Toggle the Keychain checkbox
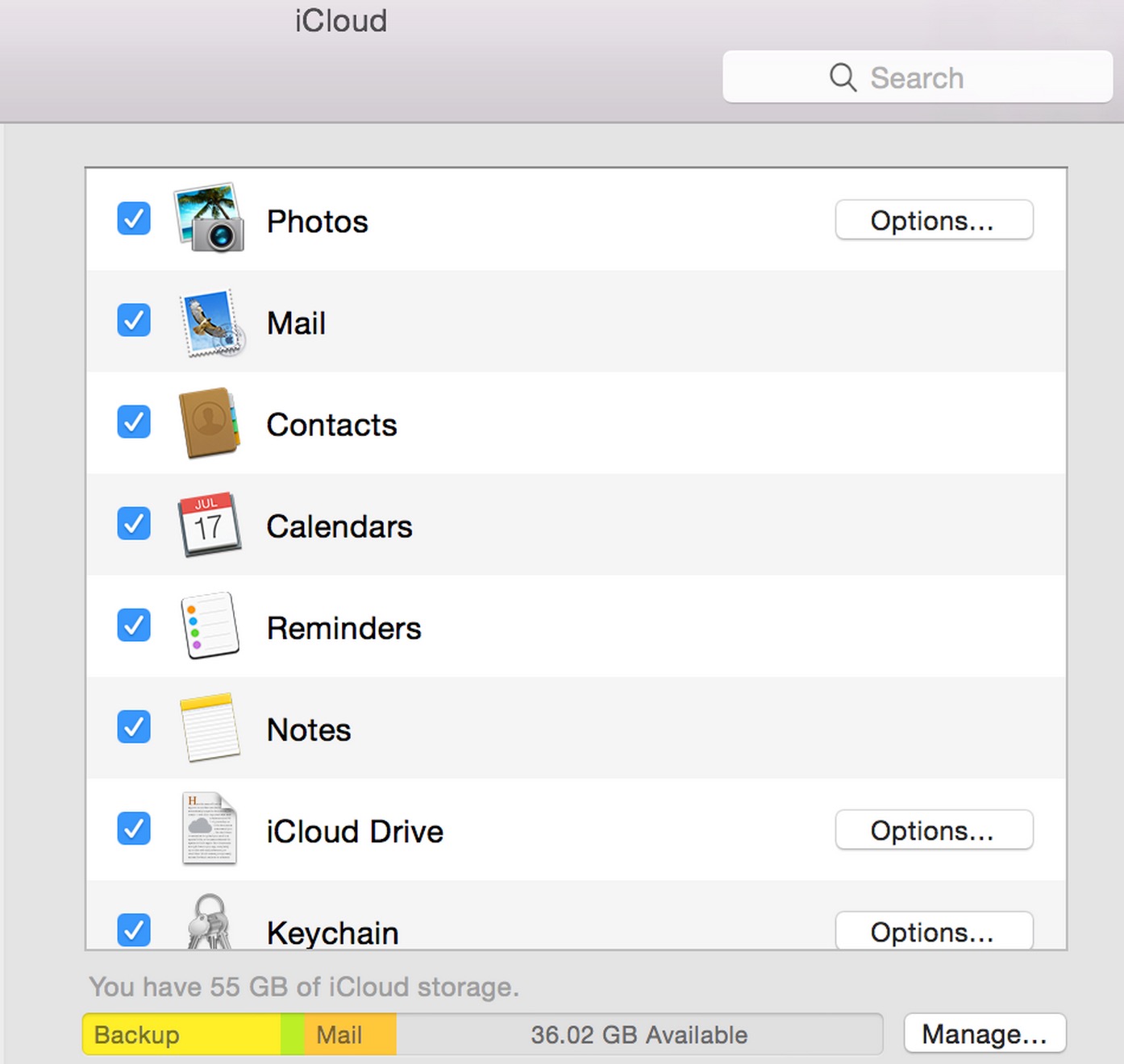The width and height of the screenshot is (1124, 1064). click(x=134, y=929)
